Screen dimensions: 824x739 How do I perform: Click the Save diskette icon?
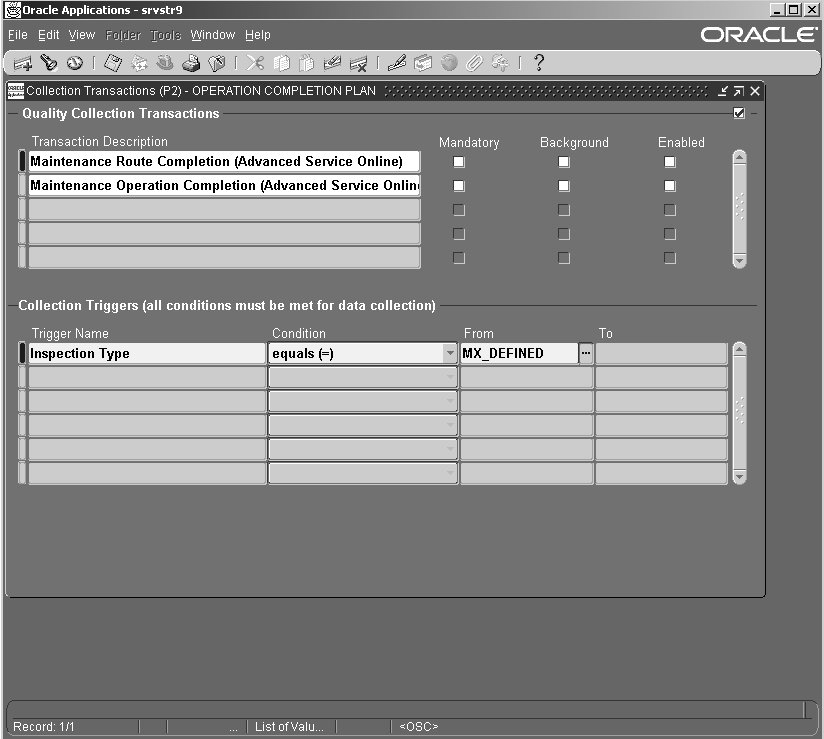[x=113, y=63]
